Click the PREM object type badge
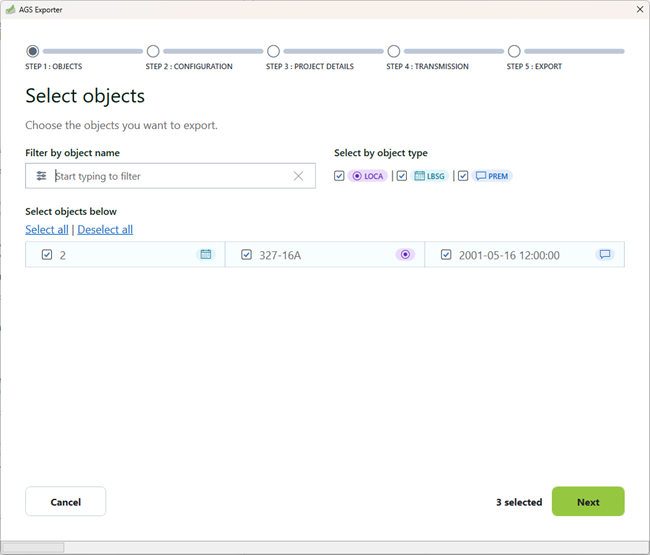This screenshot has height=555, width=650. pos(492,176)
